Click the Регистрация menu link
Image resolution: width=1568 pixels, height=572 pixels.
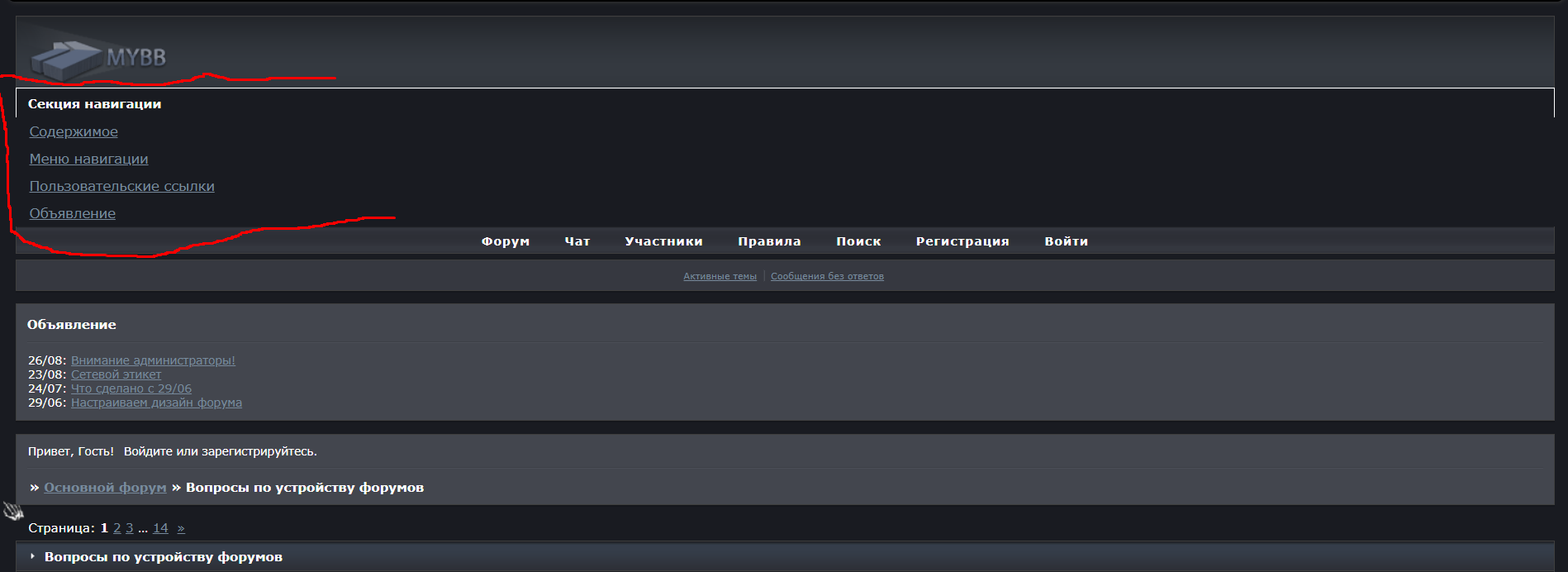pyautogui.click(x=962, y=241)
